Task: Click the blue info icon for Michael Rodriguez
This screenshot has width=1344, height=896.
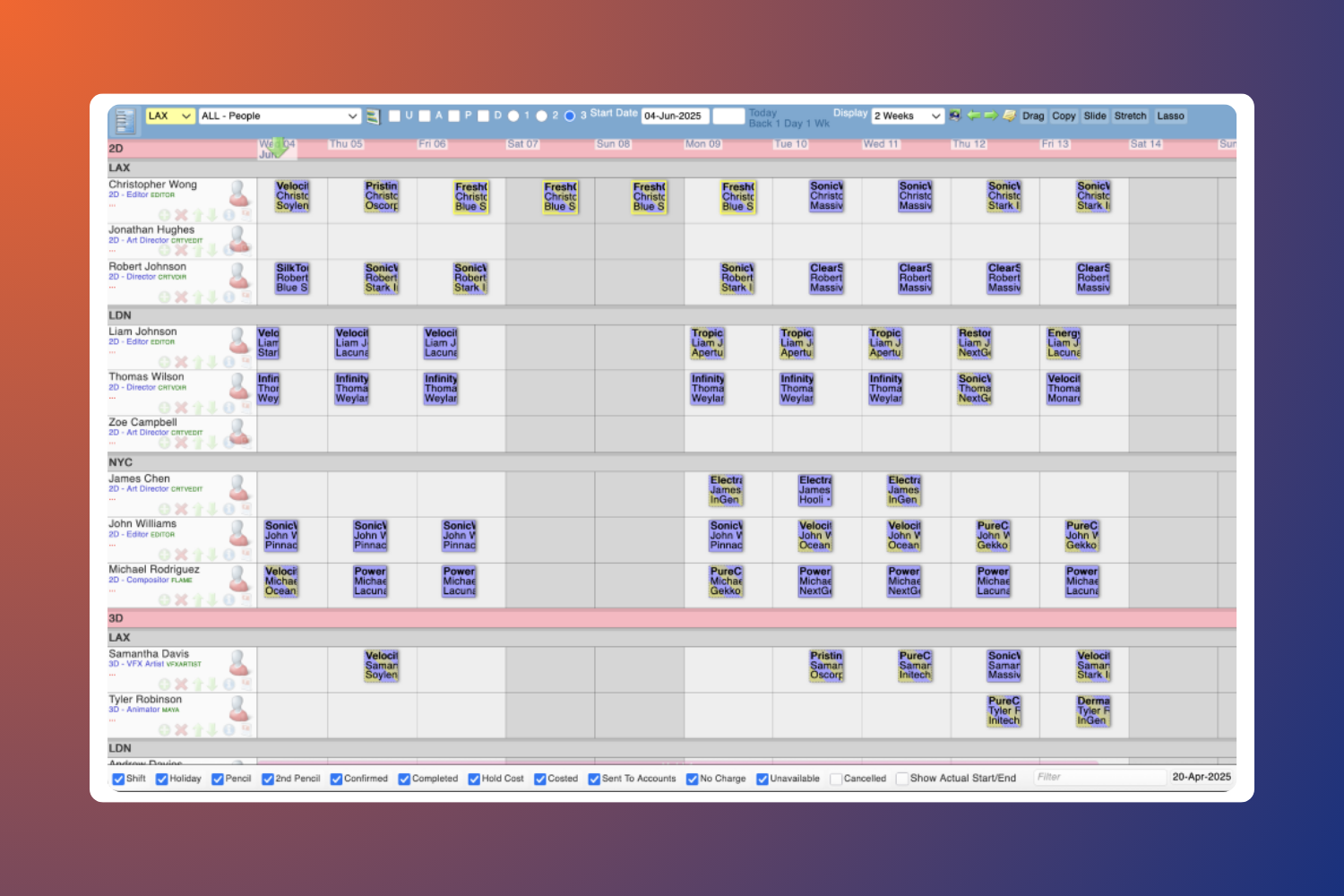Action: (229, 600)
